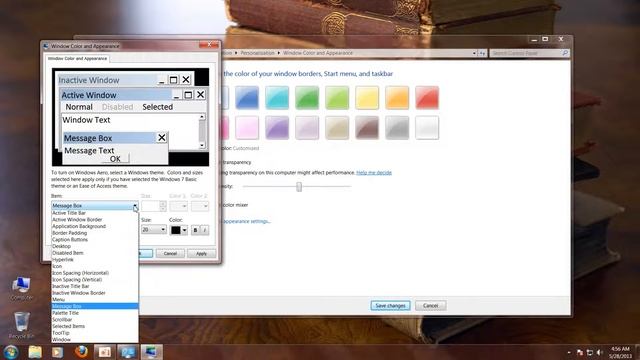Toggle the Italic font button
This screenshot has width=640, height=360.
tap(204, 230)
